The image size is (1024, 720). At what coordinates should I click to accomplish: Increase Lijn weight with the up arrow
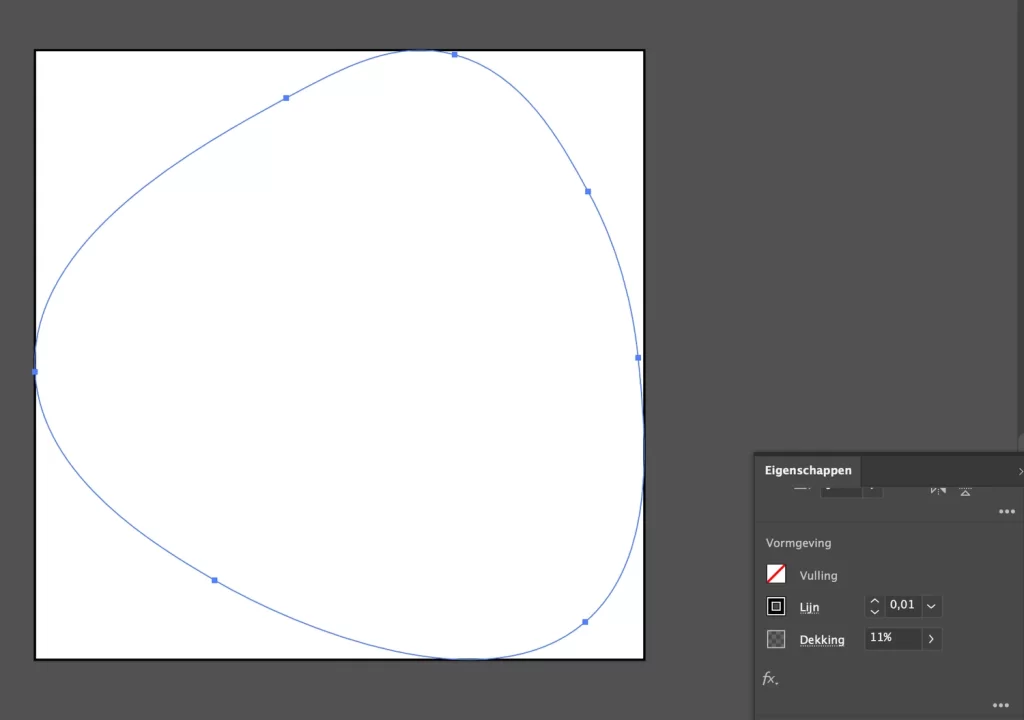tap(875, 600)
